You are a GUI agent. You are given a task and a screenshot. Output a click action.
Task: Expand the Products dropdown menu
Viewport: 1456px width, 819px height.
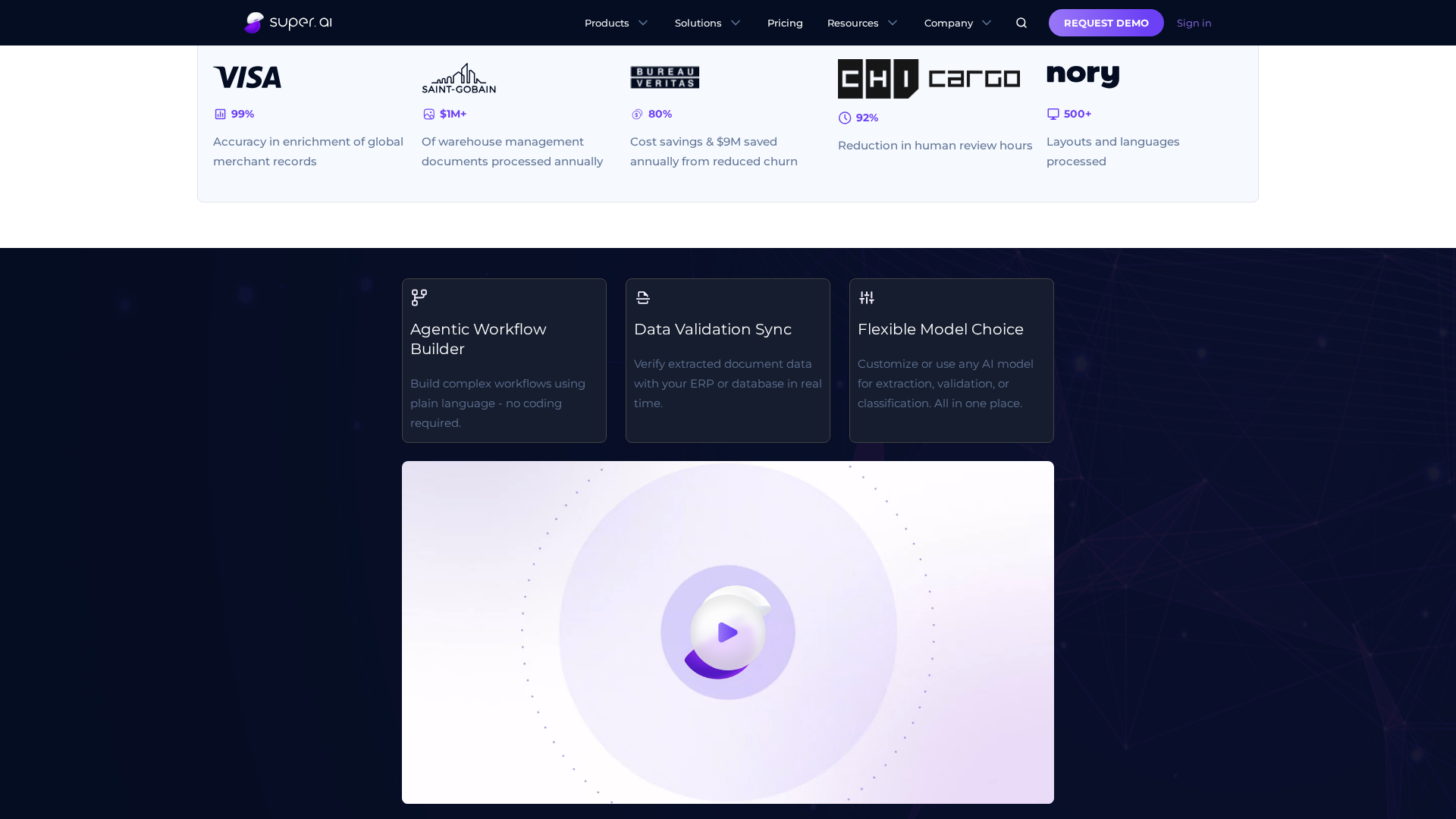(x=616, y=23)
